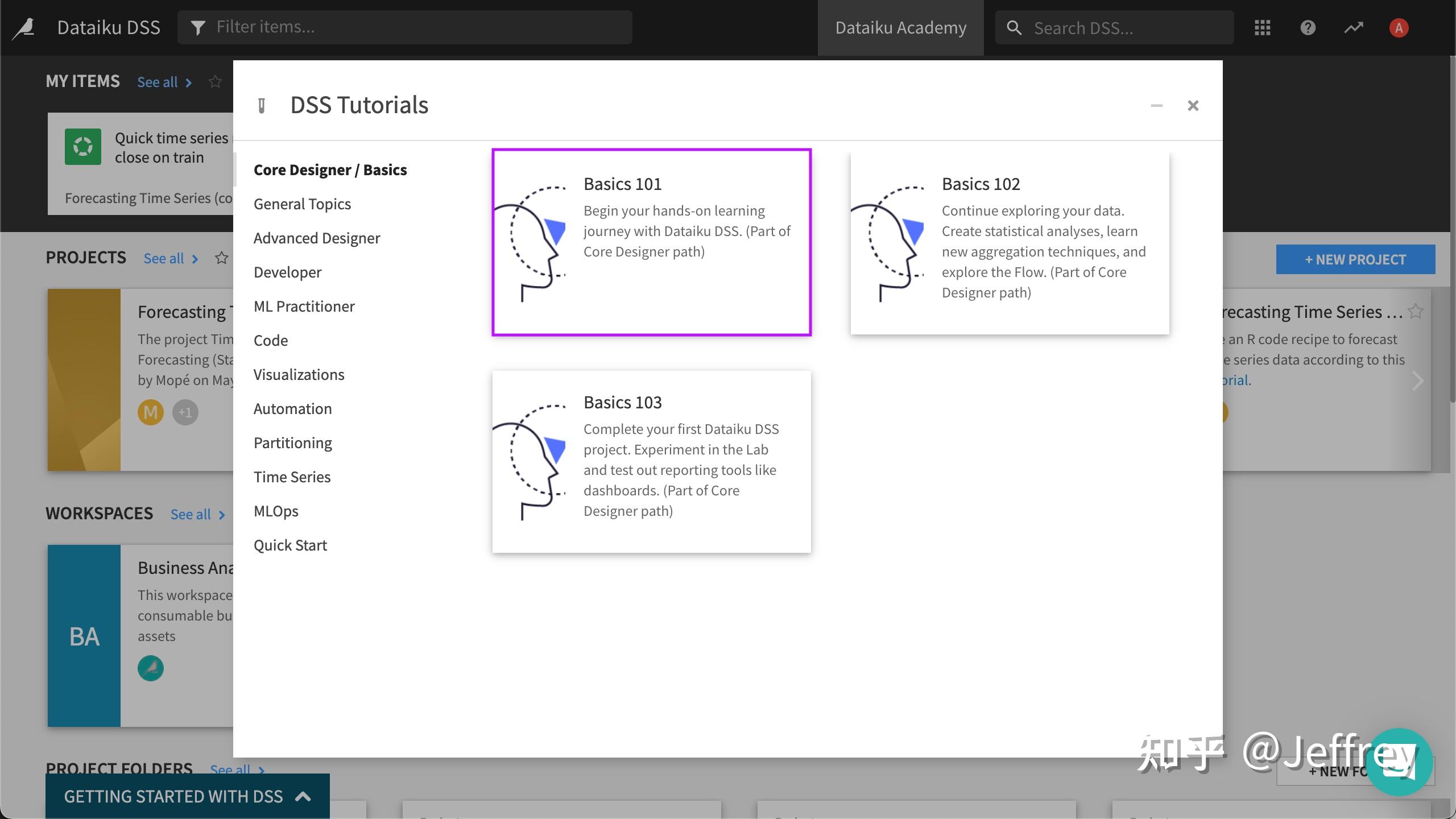
Task: Open the help question mark menu
Action: pyautogui.click(x=1308, y=28)
